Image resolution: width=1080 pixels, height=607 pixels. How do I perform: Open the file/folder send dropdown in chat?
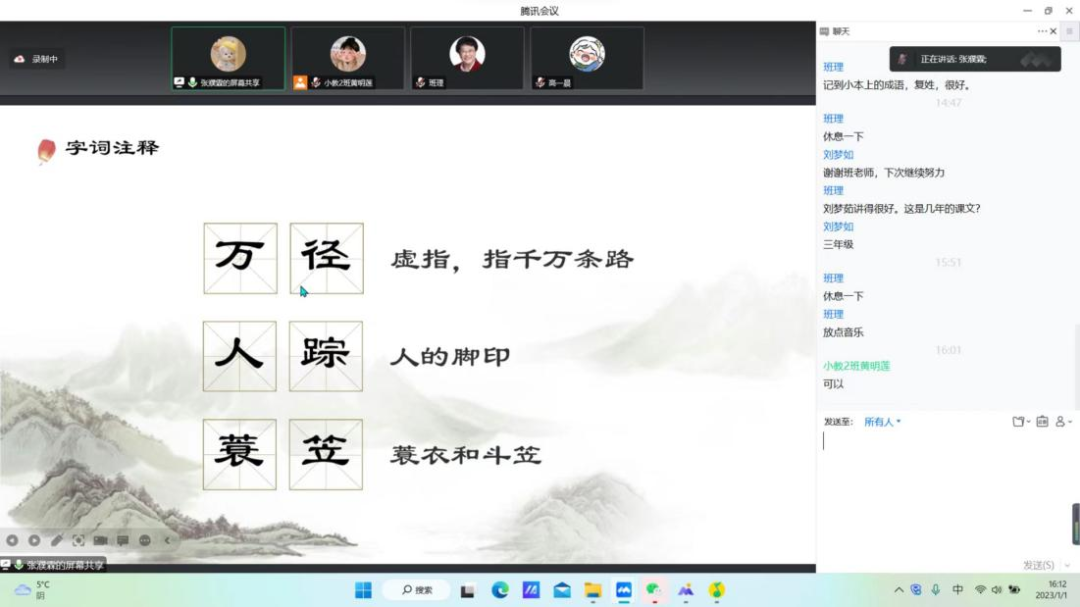coord(1020,422)
